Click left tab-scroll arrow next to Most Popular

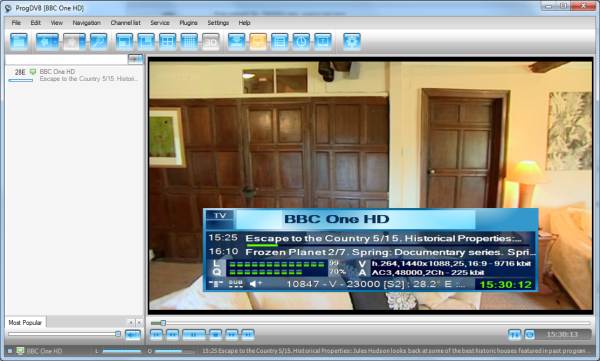131,323
